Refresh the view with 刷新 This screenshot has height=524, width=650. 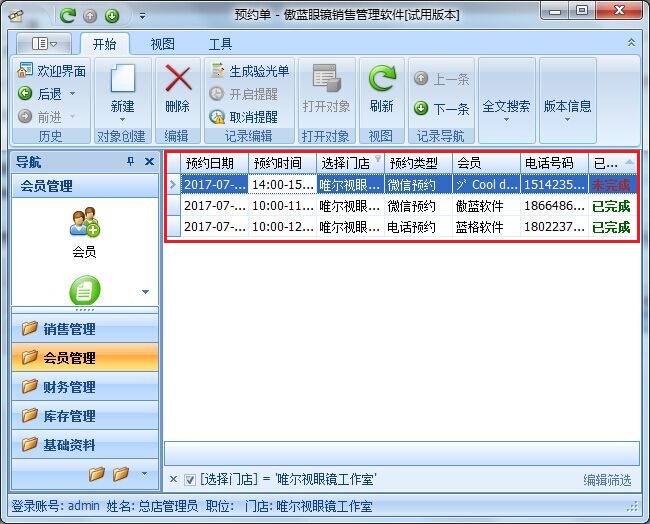coord(381,89)
